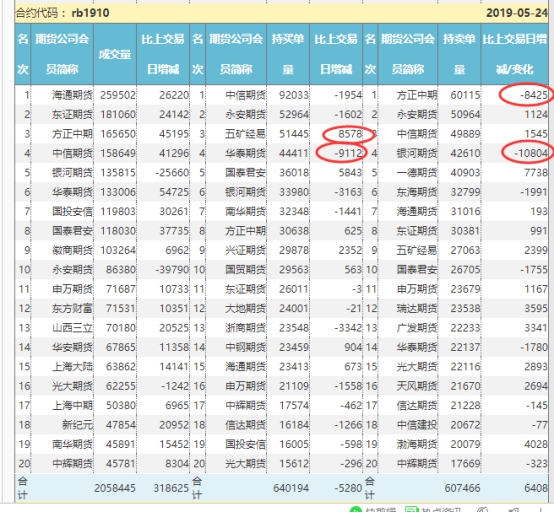Click volume cell 158649
554x513 pixels.
pos(118,153)
